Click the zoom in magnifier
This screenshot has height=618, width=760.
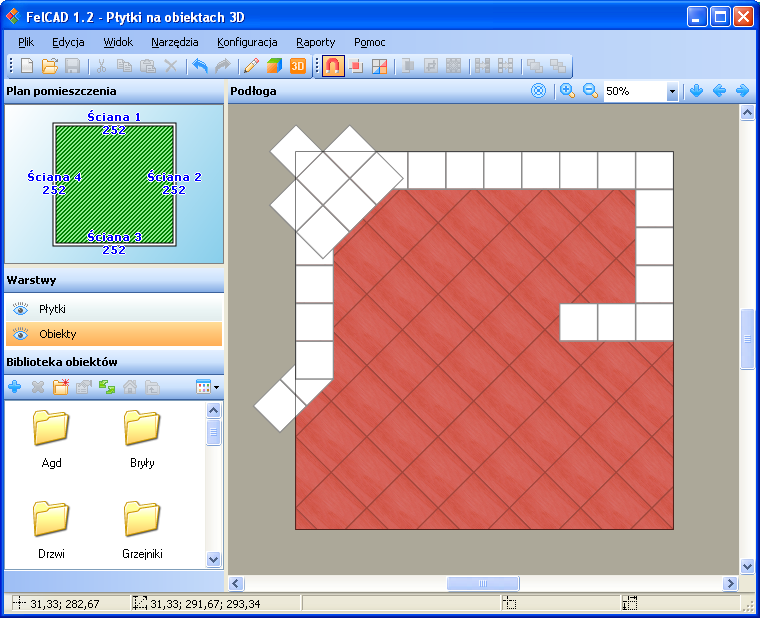(x=567, y=91)
